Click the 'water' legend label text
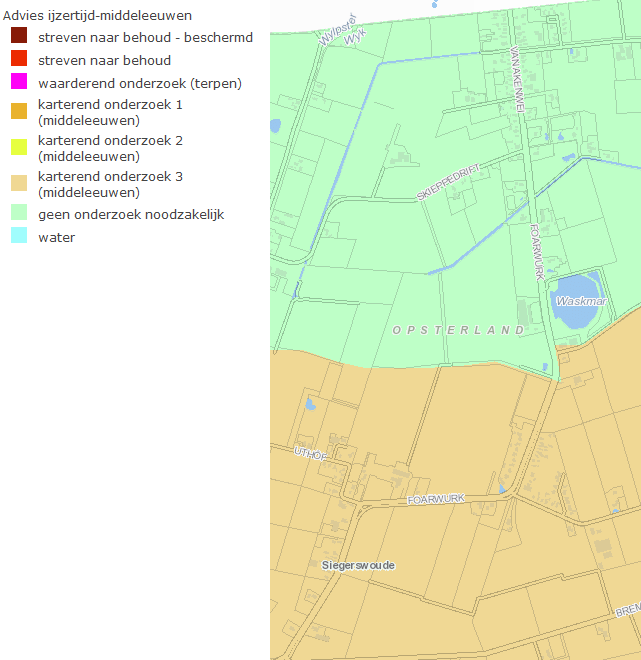641x660 pixels. point(56,238)
